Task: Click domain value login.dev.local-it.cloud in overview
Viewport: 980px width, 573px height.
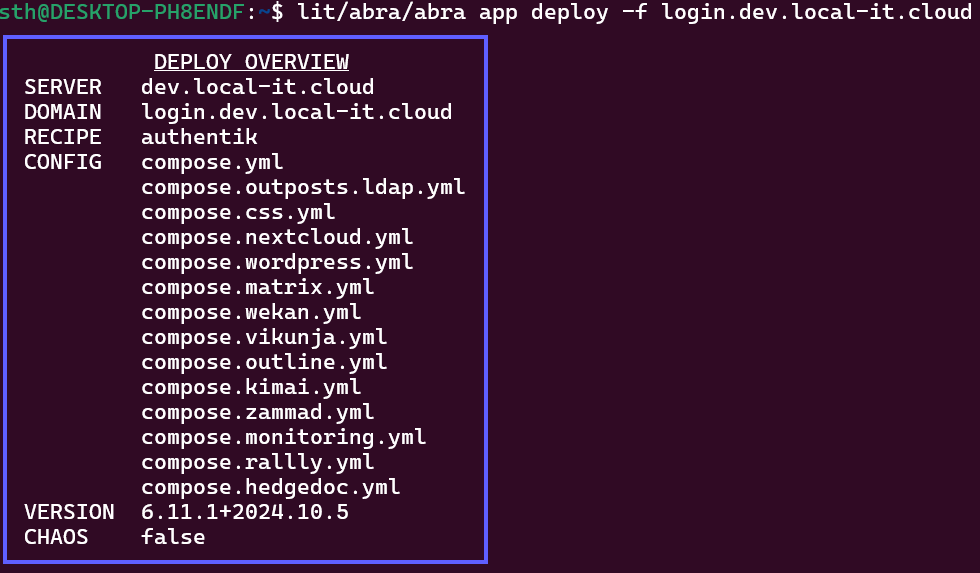Action: [296, 112]
